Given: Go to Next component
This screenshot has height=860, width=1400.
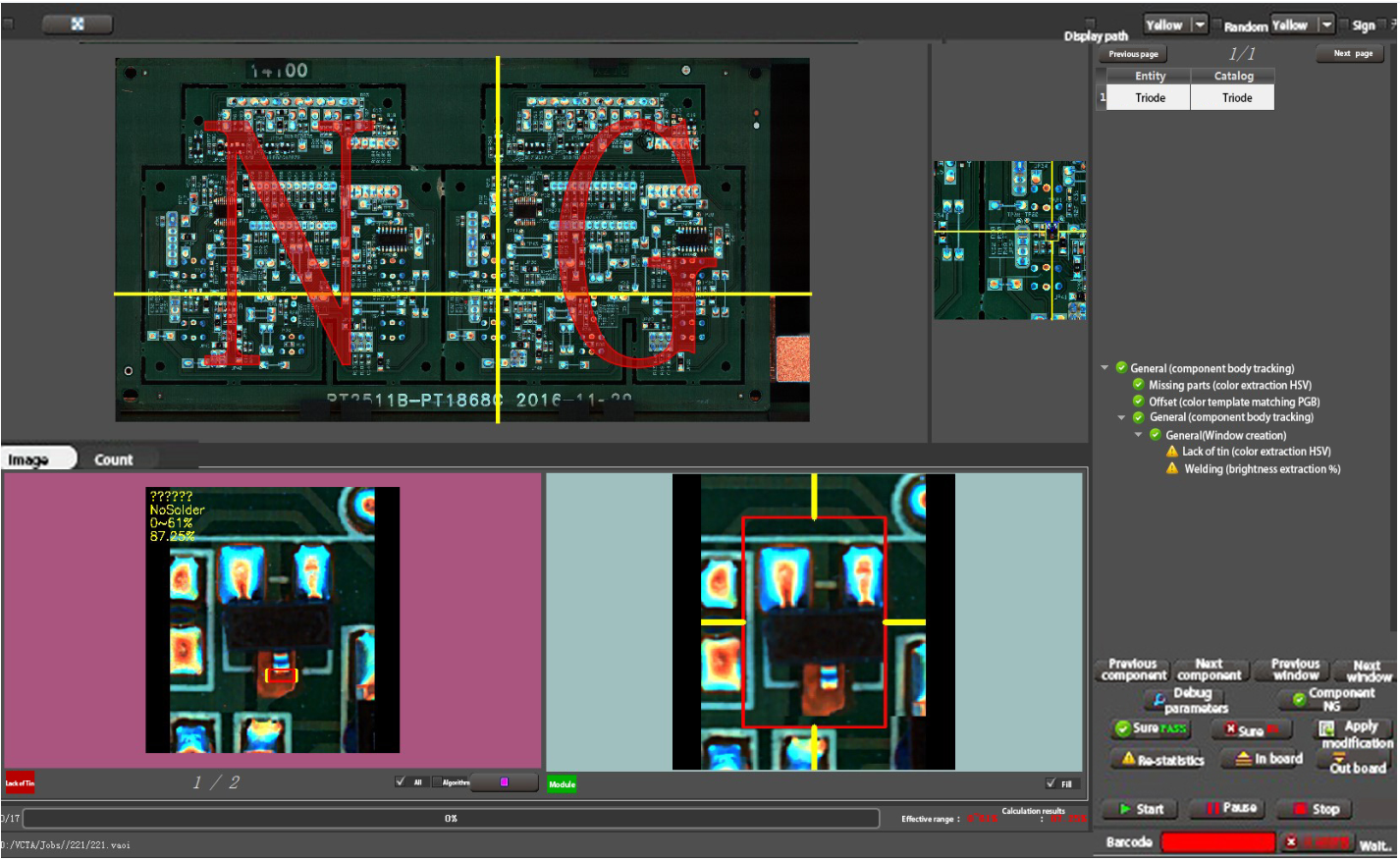Looking at the screenshot, I should pyautogui.click(x=1209, y=671).
